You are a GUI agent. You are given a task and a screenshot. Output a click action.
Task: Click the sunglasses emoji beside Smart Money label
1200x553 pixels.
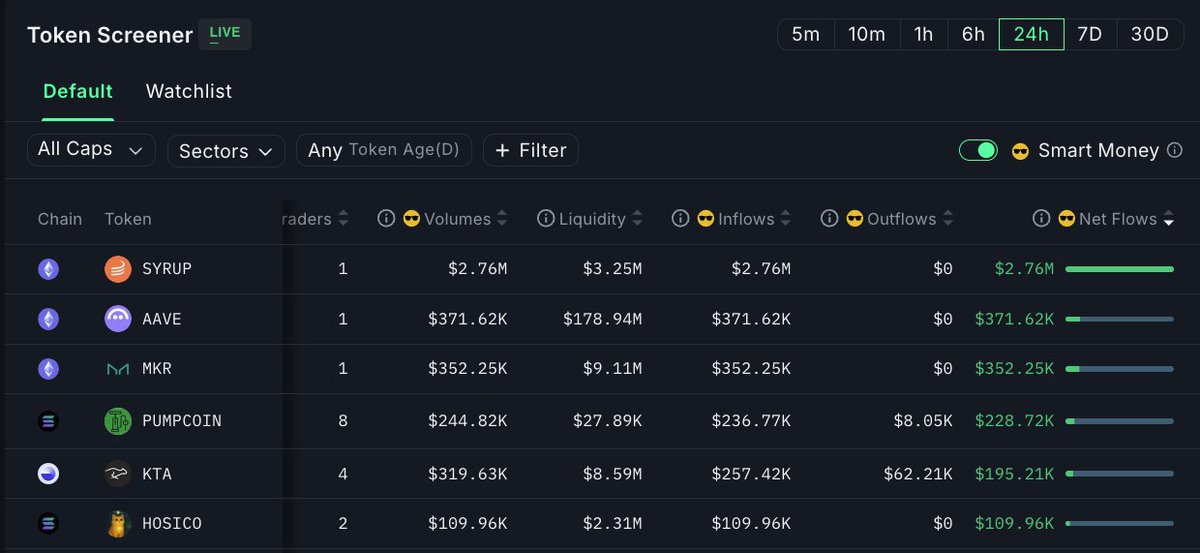1020,151
